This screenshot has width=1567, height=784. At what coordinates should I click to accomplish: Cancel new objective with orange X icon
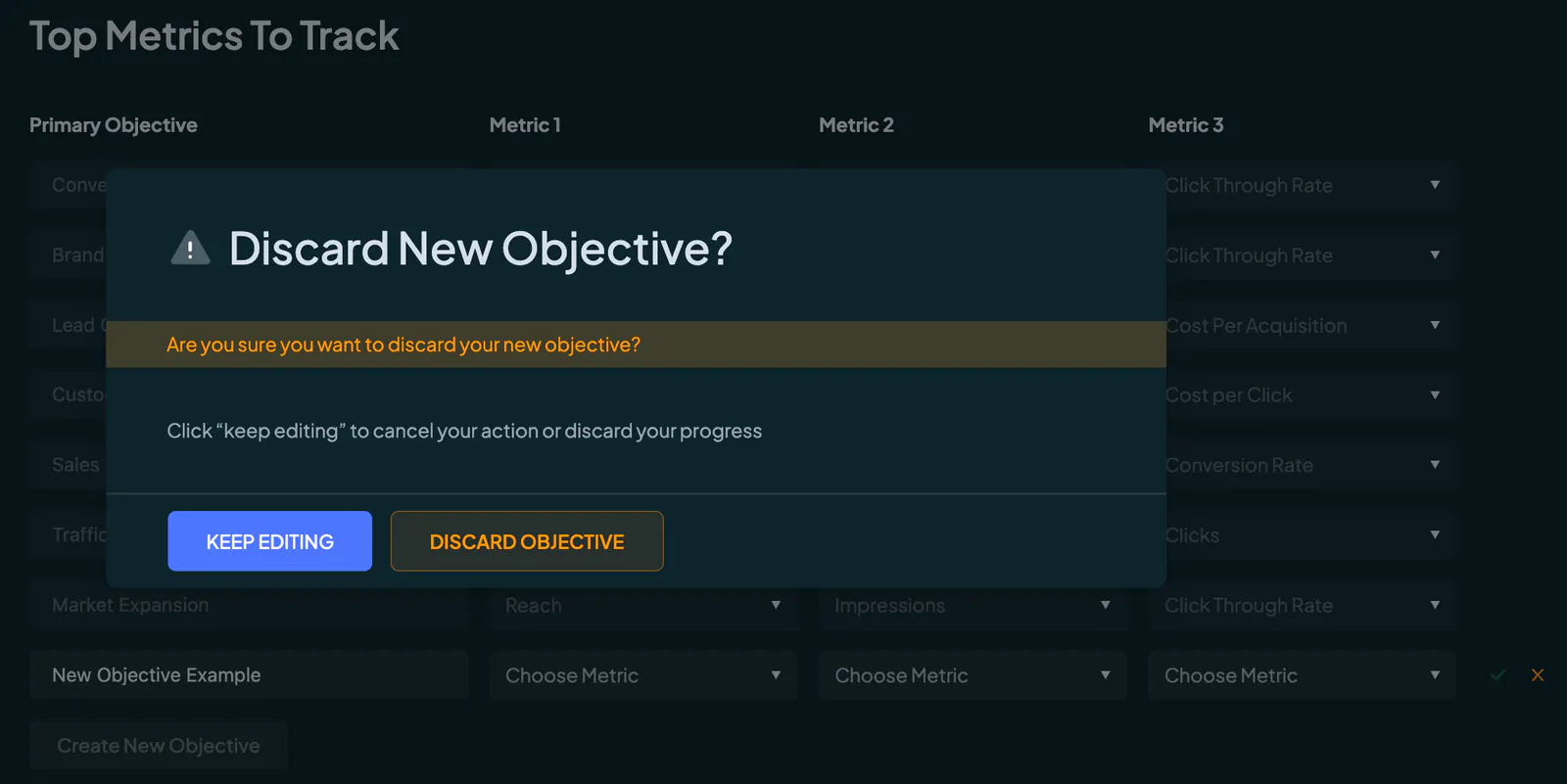[x=1538, y=675]
